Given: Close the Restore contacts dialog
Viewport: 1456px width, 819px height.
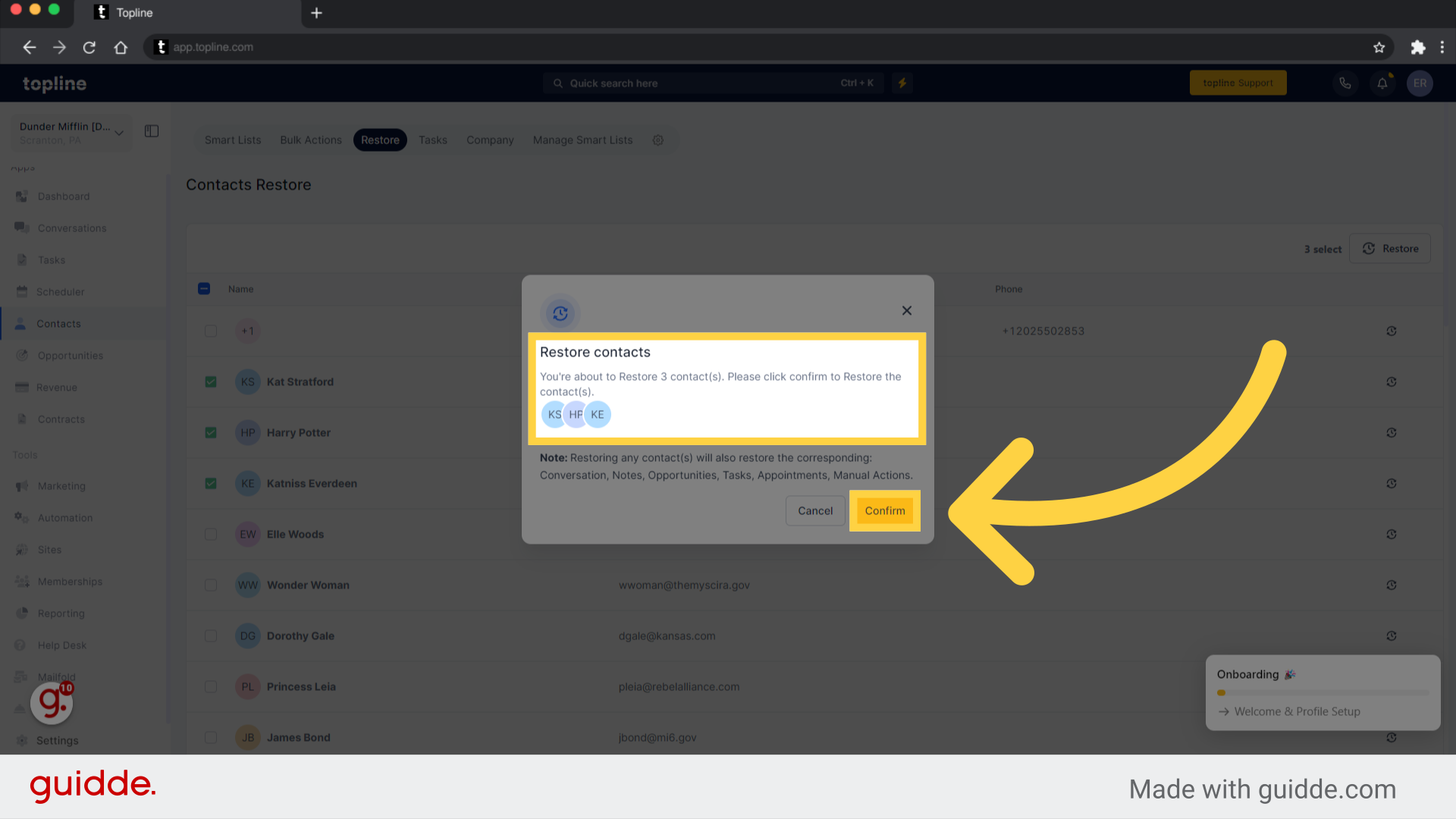Looking at the screenshot, I should pyautogui.click(x=906, y=311).
